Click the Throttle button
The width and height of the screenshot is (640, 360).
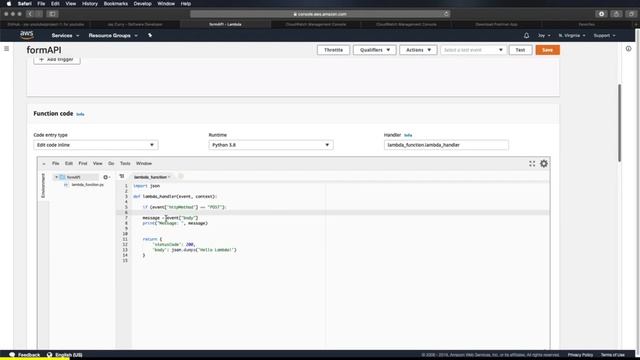pos(333,50)
